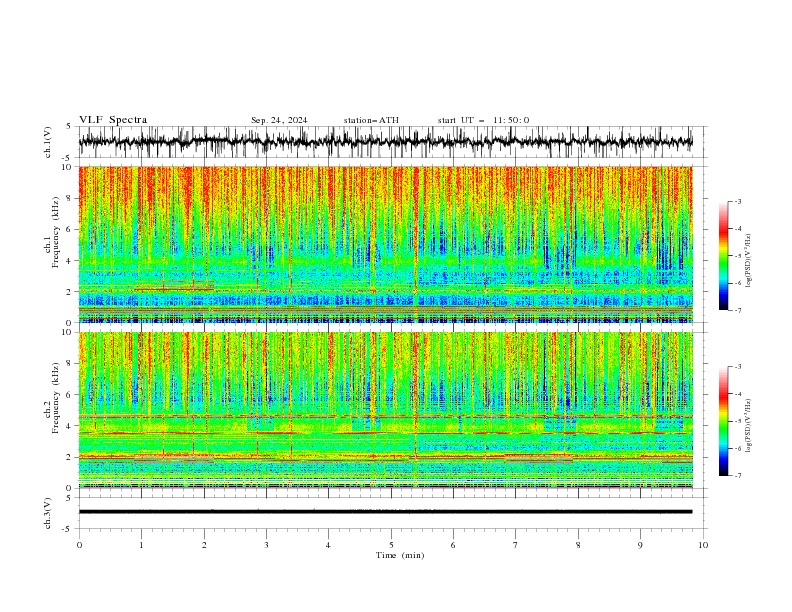The width and height of the screenshot is (792, 612).
Task: Click the ch.2 color bar log(PSD) label
Action: [748, 426]
